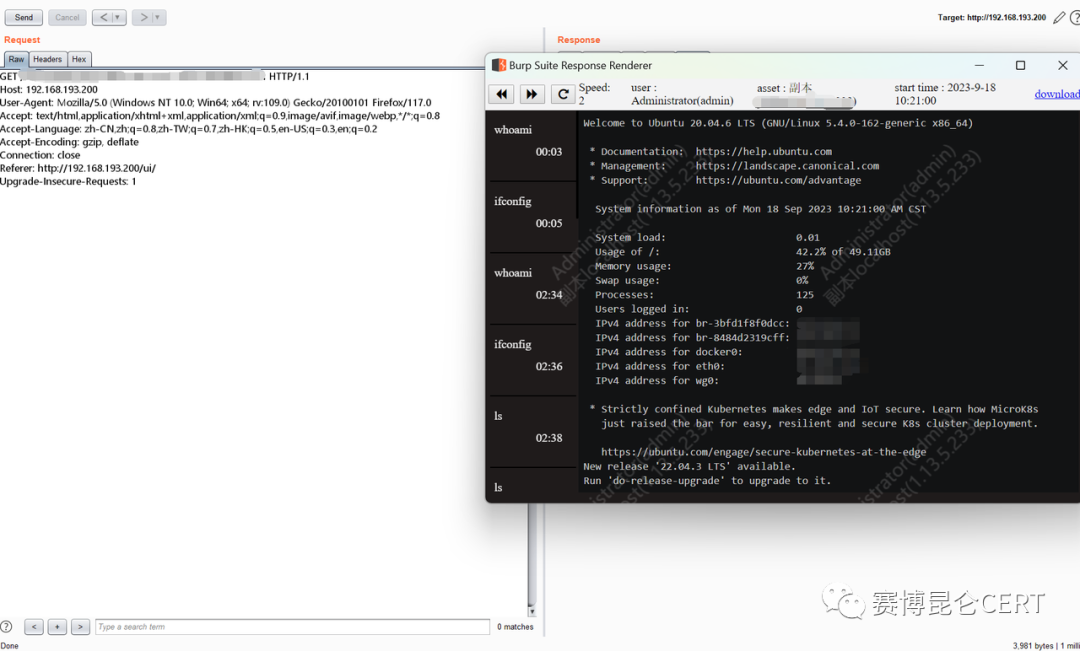Click the Connection: close header line
The width and height of the screenshot is (1080, 651).
40,155
